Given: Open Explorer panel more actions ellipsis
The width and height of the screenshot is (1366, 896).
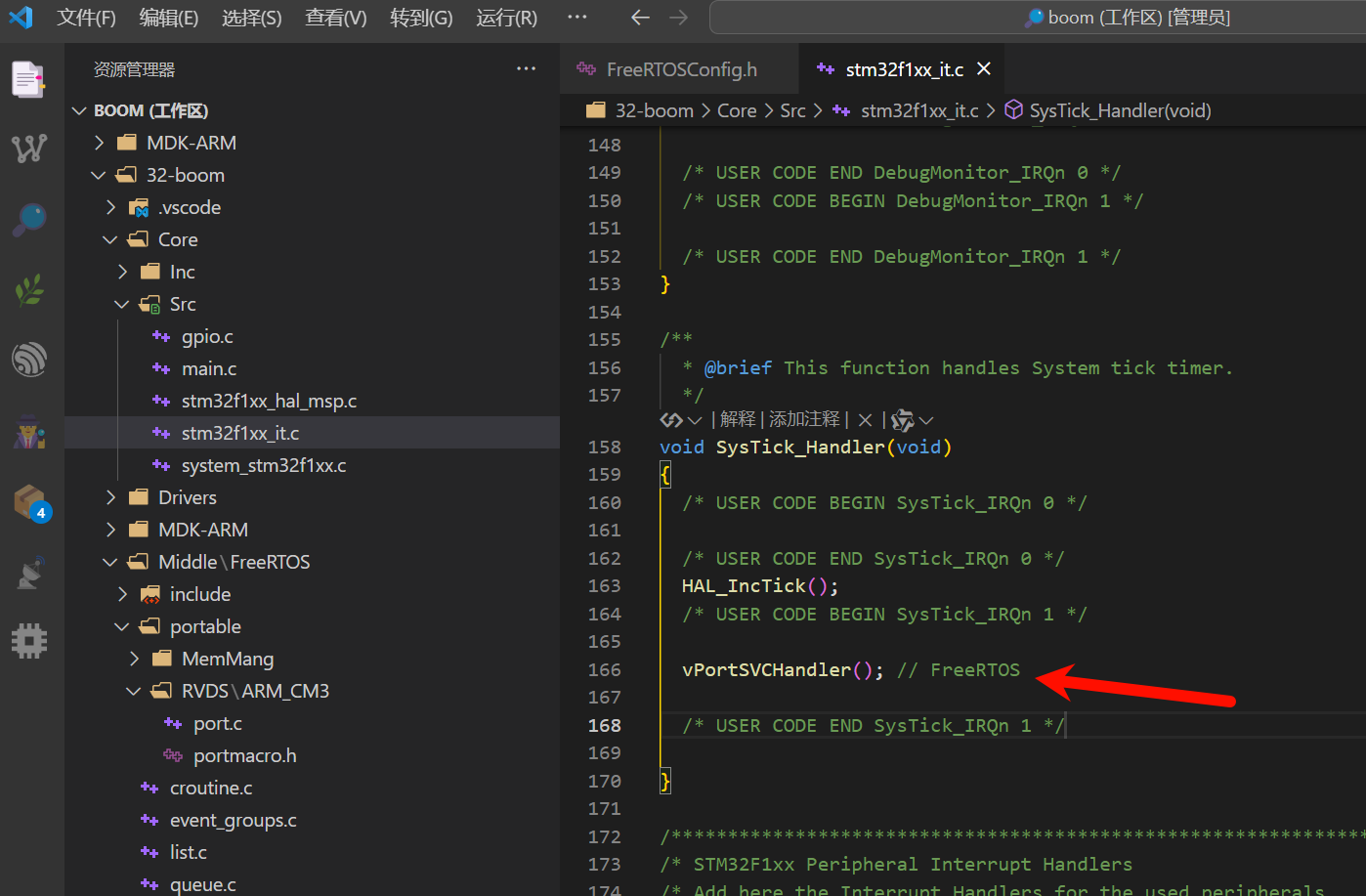Looking at the screenshot, I should (x=527, y=69).
